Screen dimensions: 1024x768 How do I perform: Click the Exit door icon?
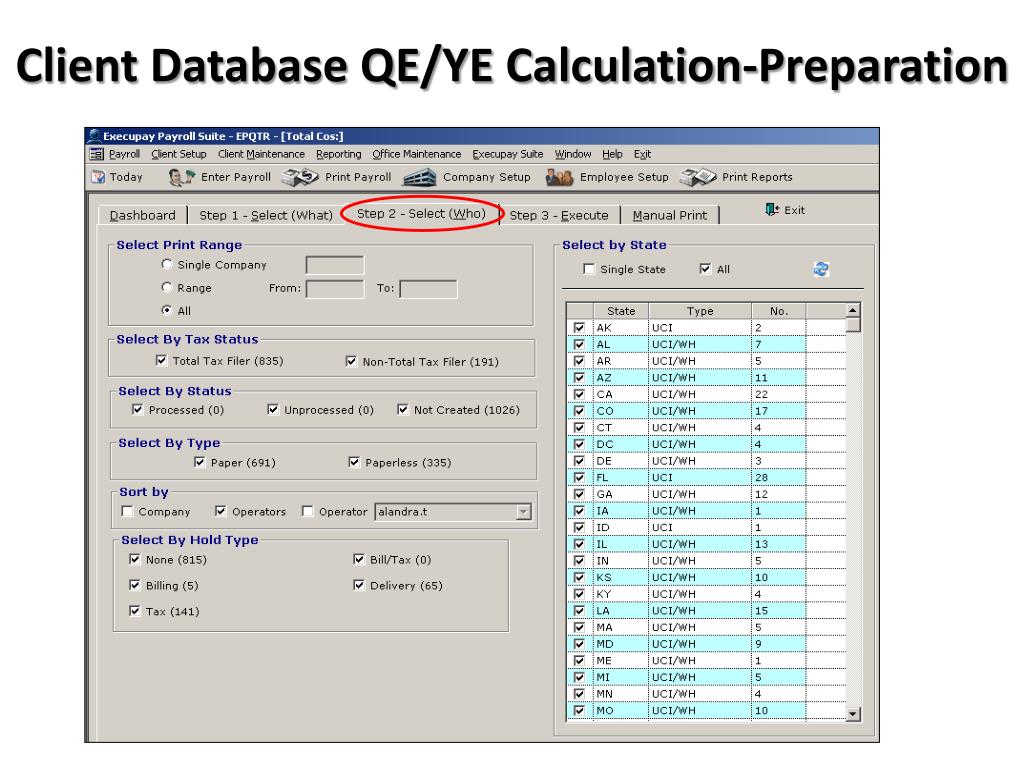point(772,210)
